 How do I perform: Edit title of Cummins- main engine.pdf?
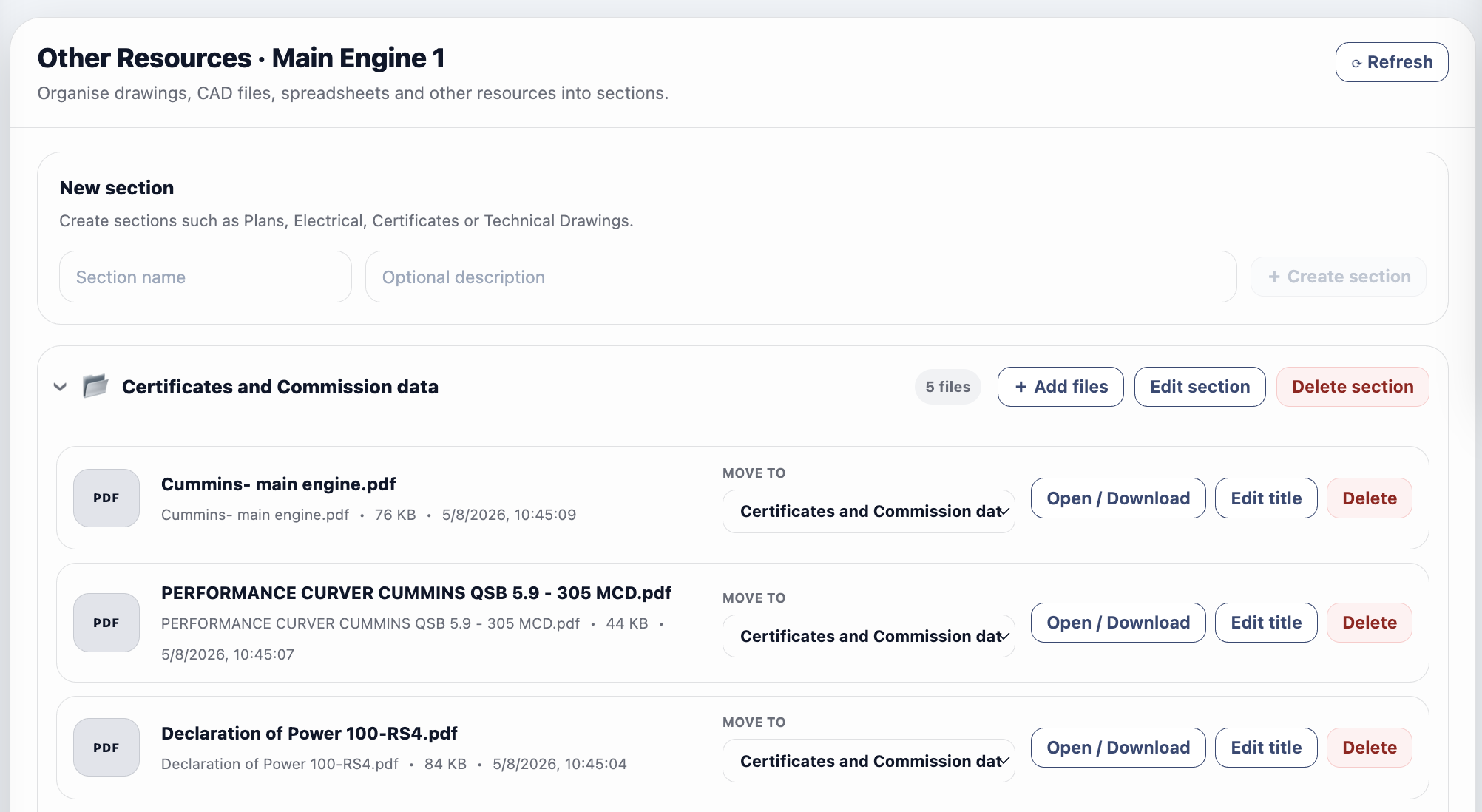1266,498
